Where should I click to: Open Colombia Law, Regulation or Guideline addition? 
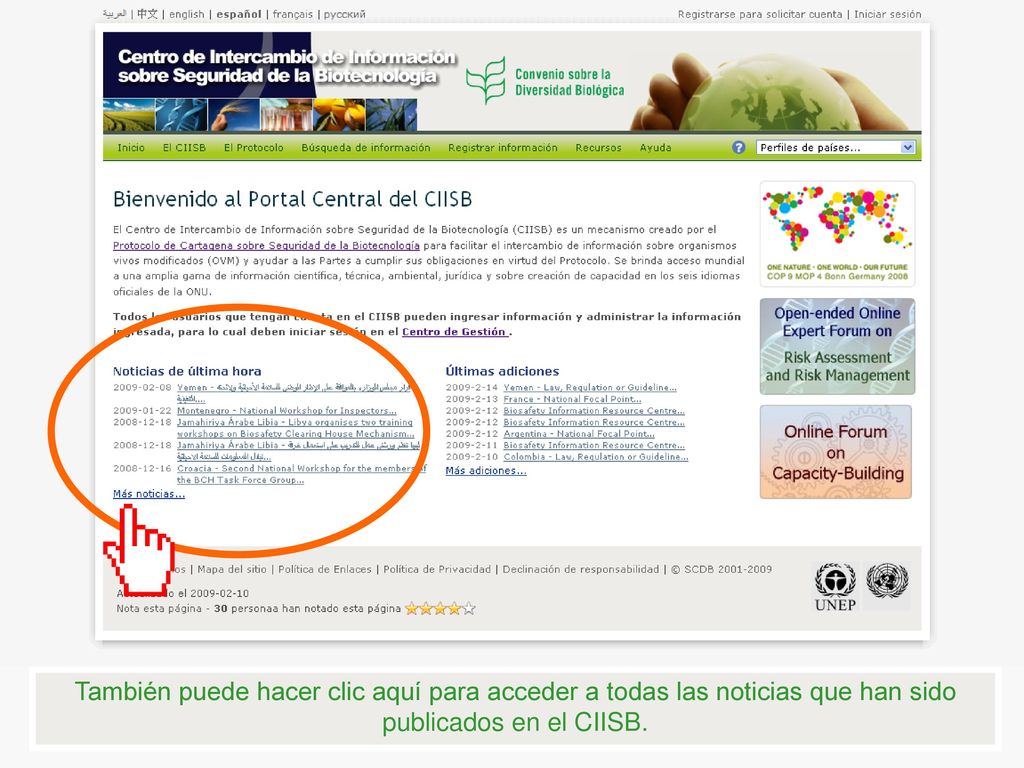[x=596, y=456]
